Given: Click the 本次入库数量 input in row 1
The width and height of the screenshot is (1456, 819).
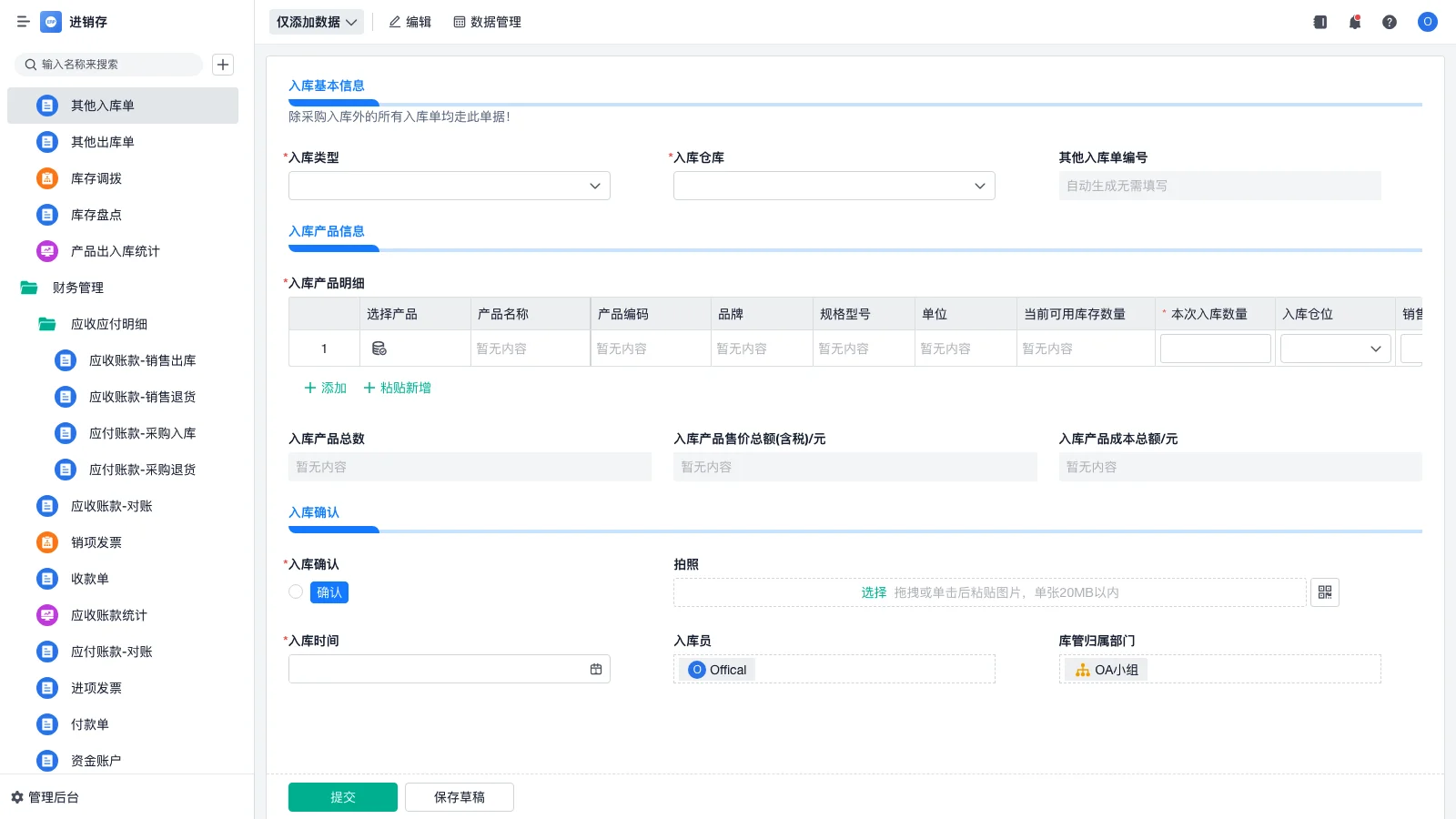Looking at the screenshot, I should point(1216,349).
